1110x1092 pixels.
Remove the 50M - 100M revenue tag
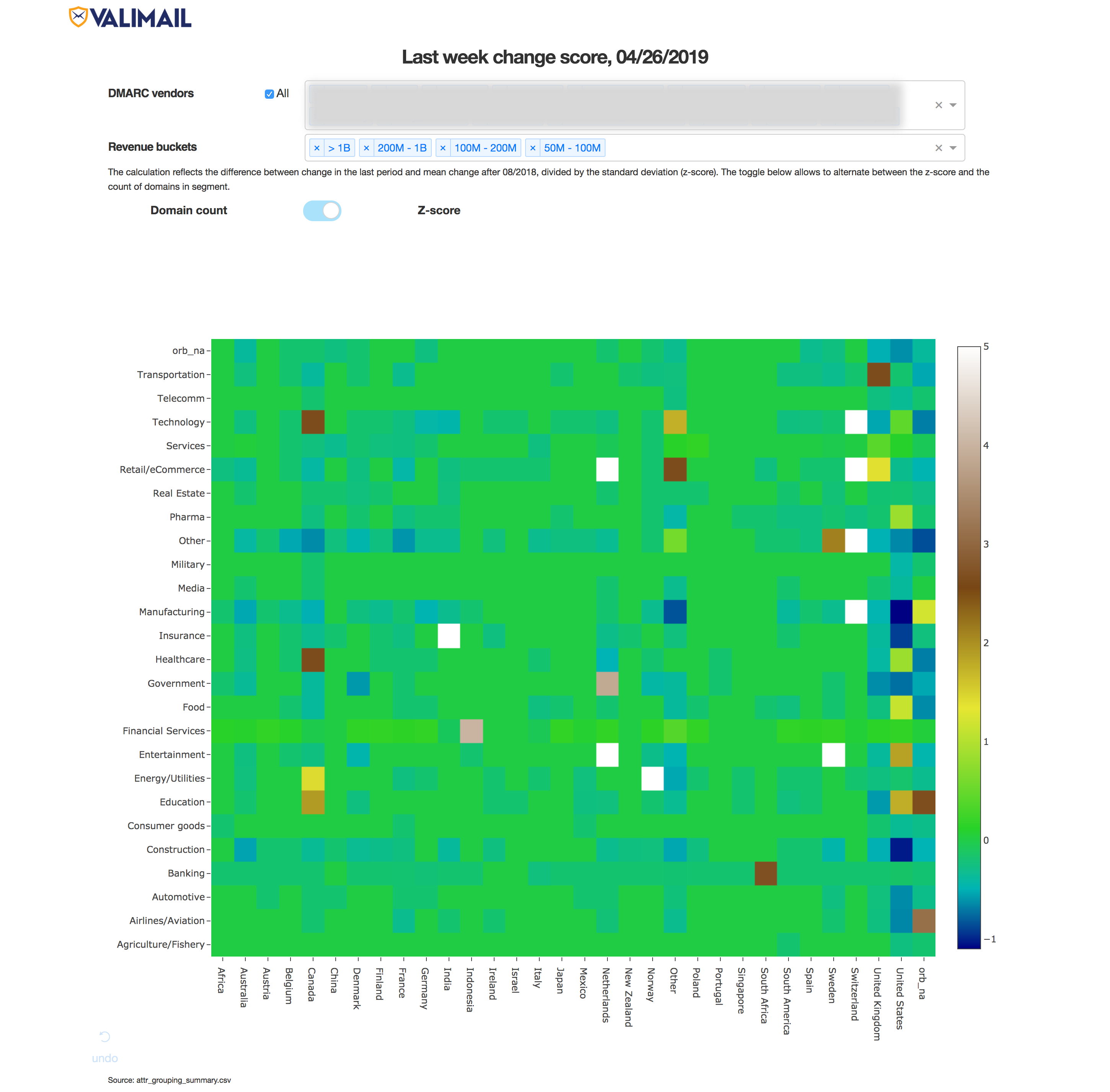[x=533, y=148]
